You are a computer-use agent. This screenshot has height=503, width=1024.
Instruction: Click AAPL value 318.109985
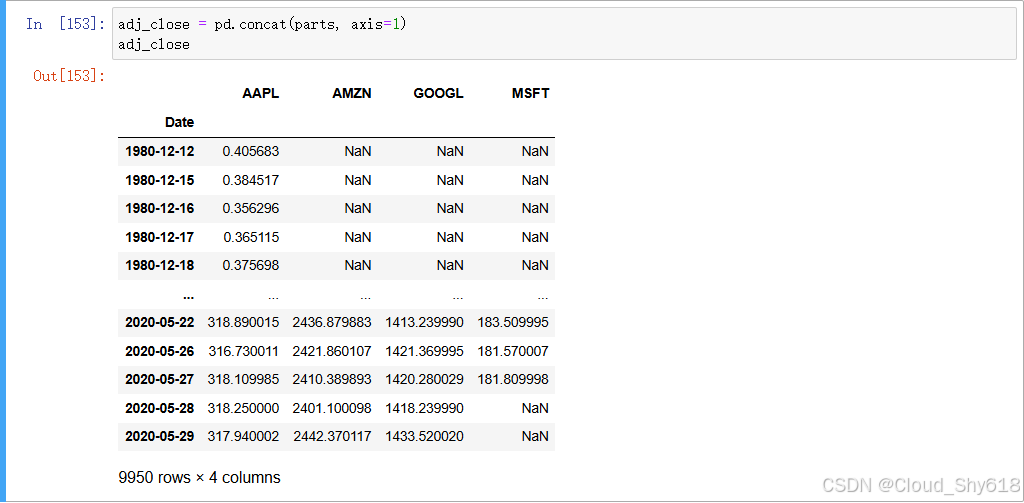244,380
